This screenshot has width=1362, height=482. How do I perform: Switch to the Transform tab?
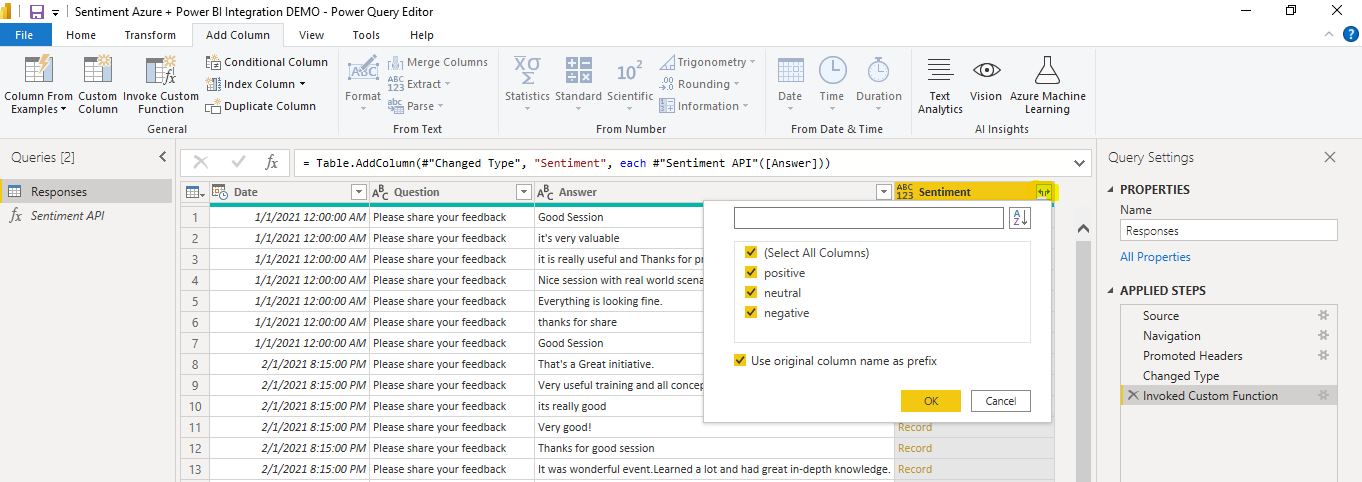click(150, 35)
